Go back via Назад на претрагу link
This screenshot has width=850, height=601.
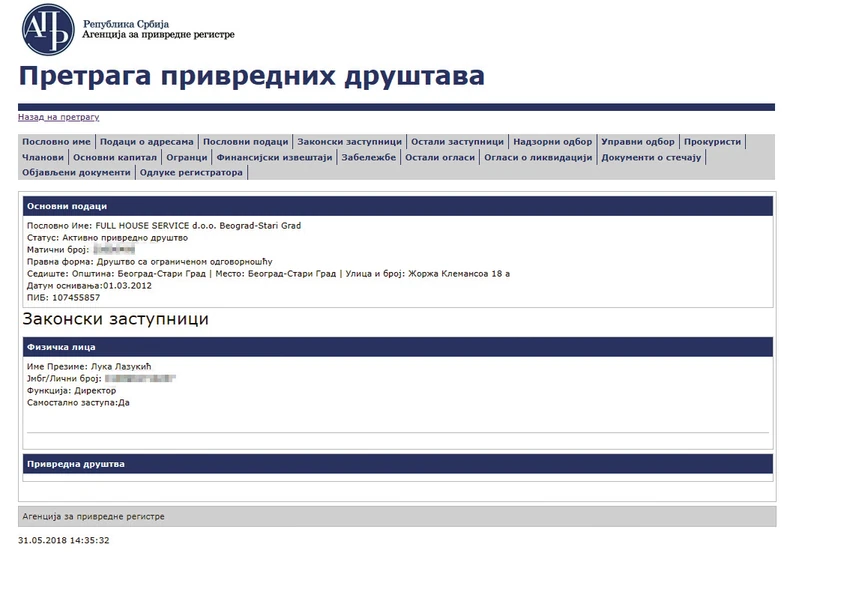[59, 117]
